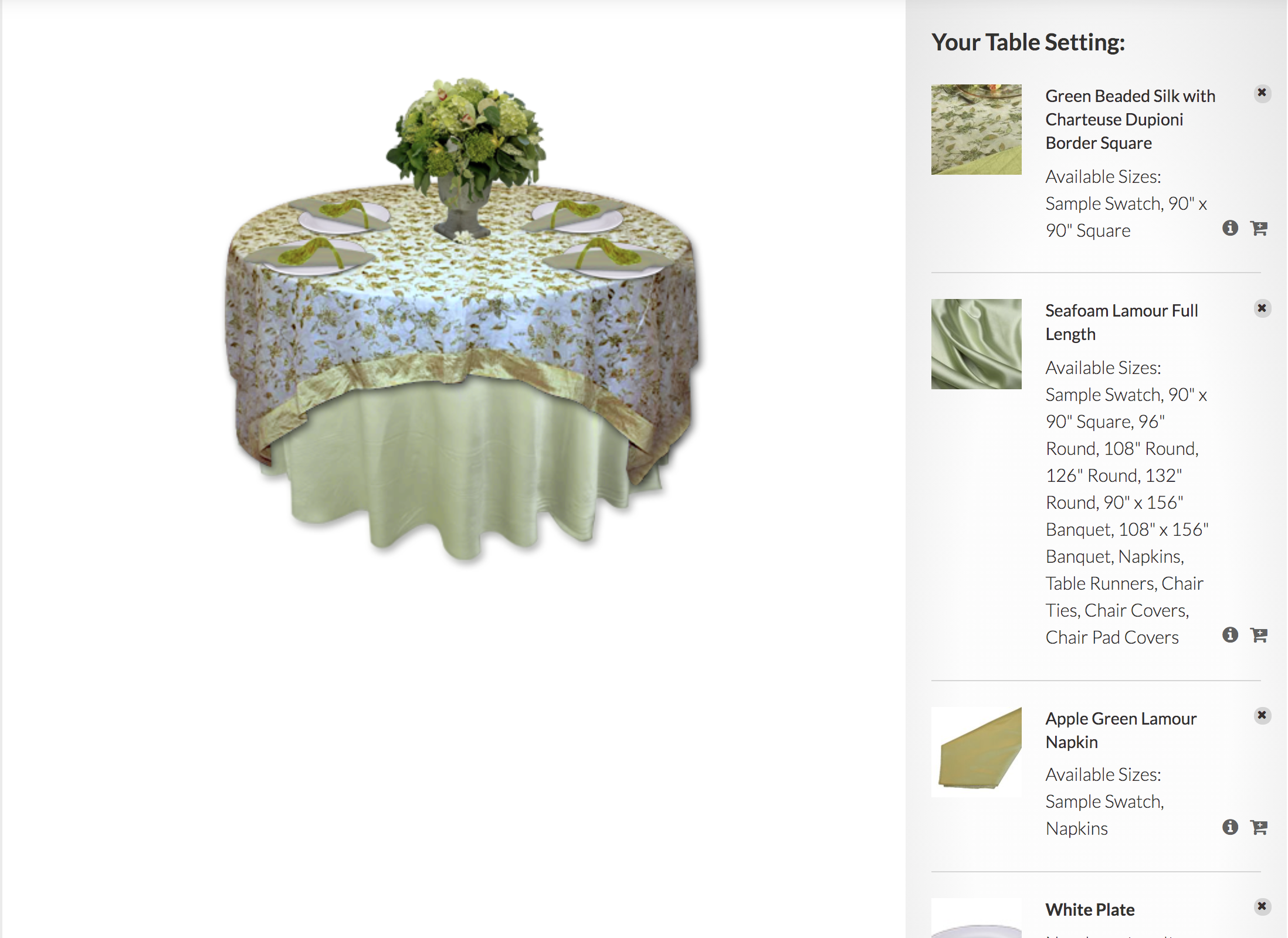Open the White Plate title link

tap(1090, 910)
